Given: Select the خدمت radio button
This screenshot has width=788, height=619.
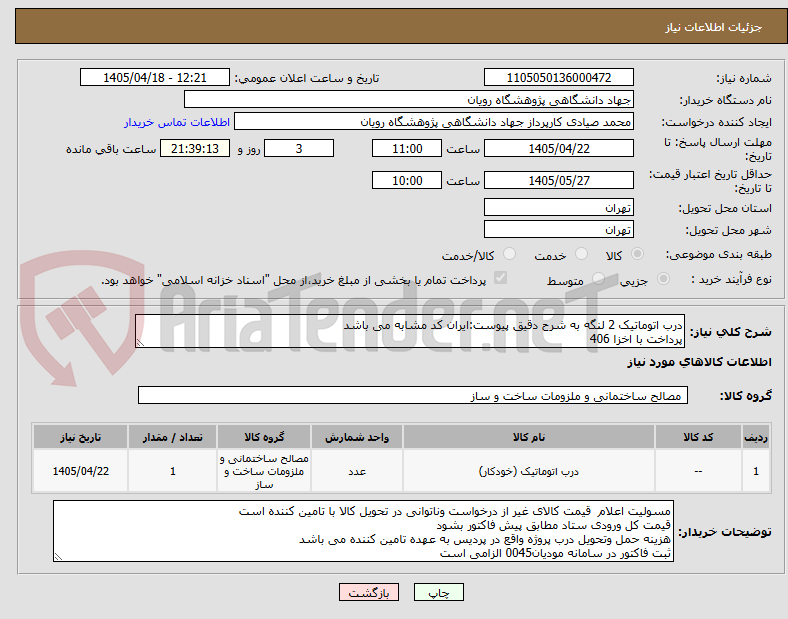Looking at the screenshot, I should pos(581,254).
